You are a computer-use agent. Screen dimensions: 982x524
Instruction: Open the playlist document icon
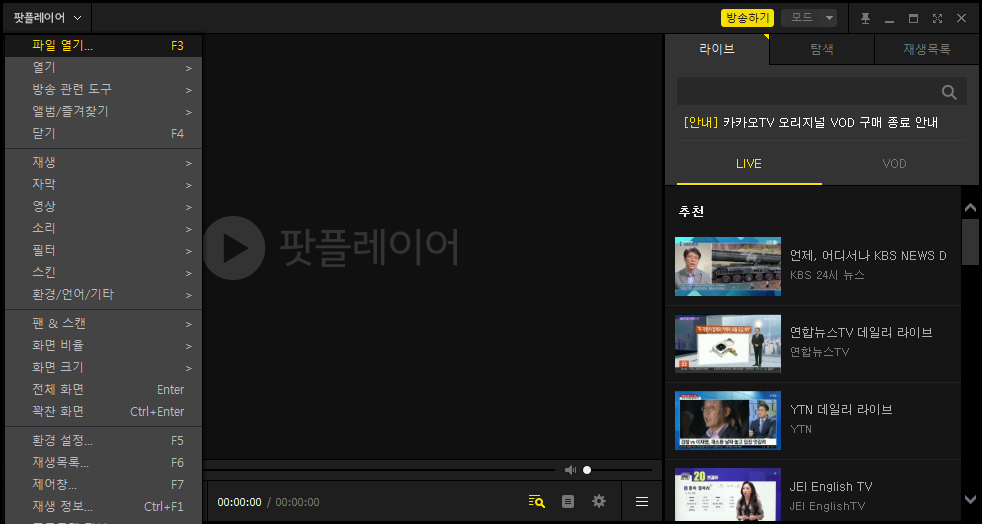click(568, 501)
